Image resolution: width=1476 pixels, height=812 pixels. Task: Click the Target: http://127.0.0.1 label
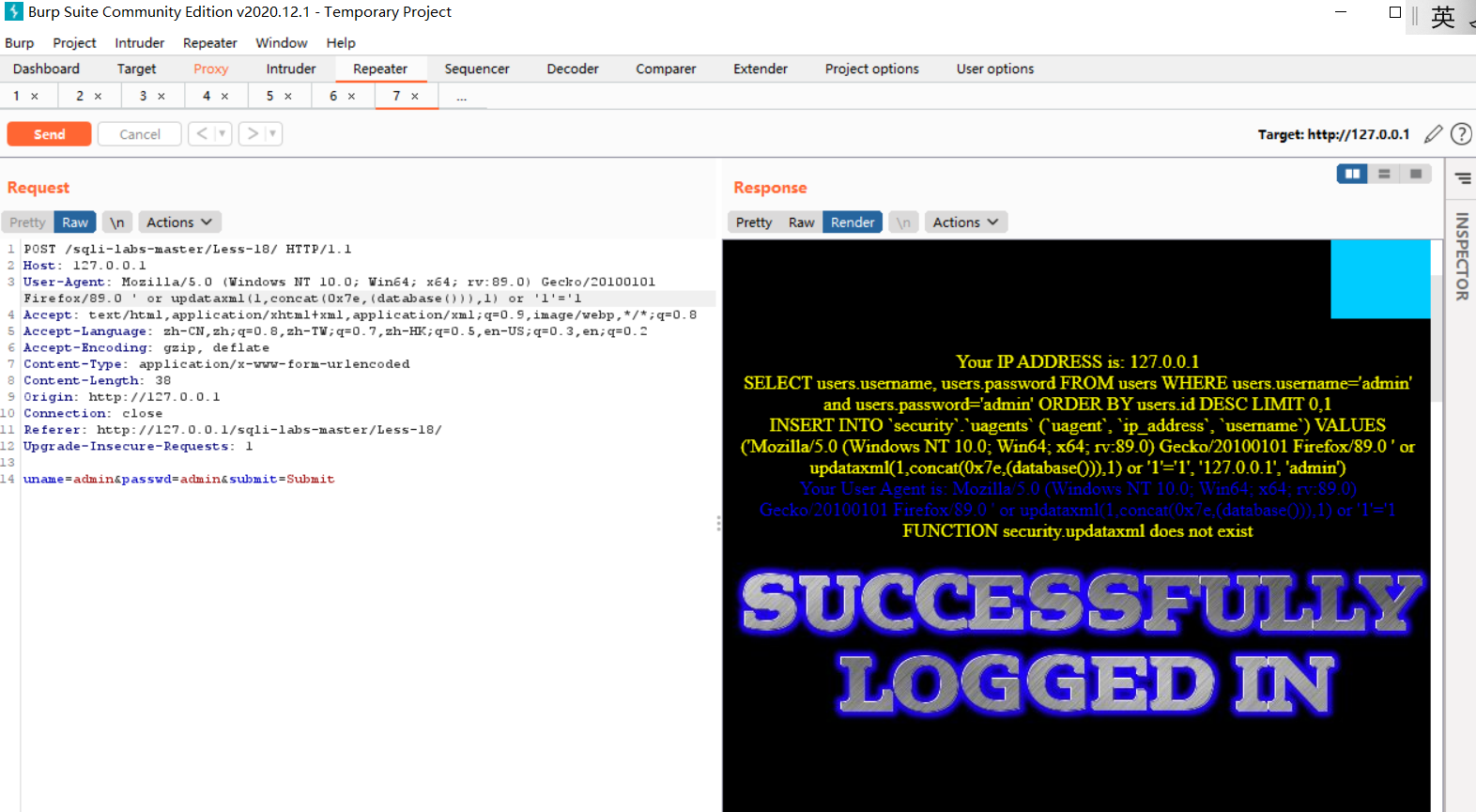1333,134
